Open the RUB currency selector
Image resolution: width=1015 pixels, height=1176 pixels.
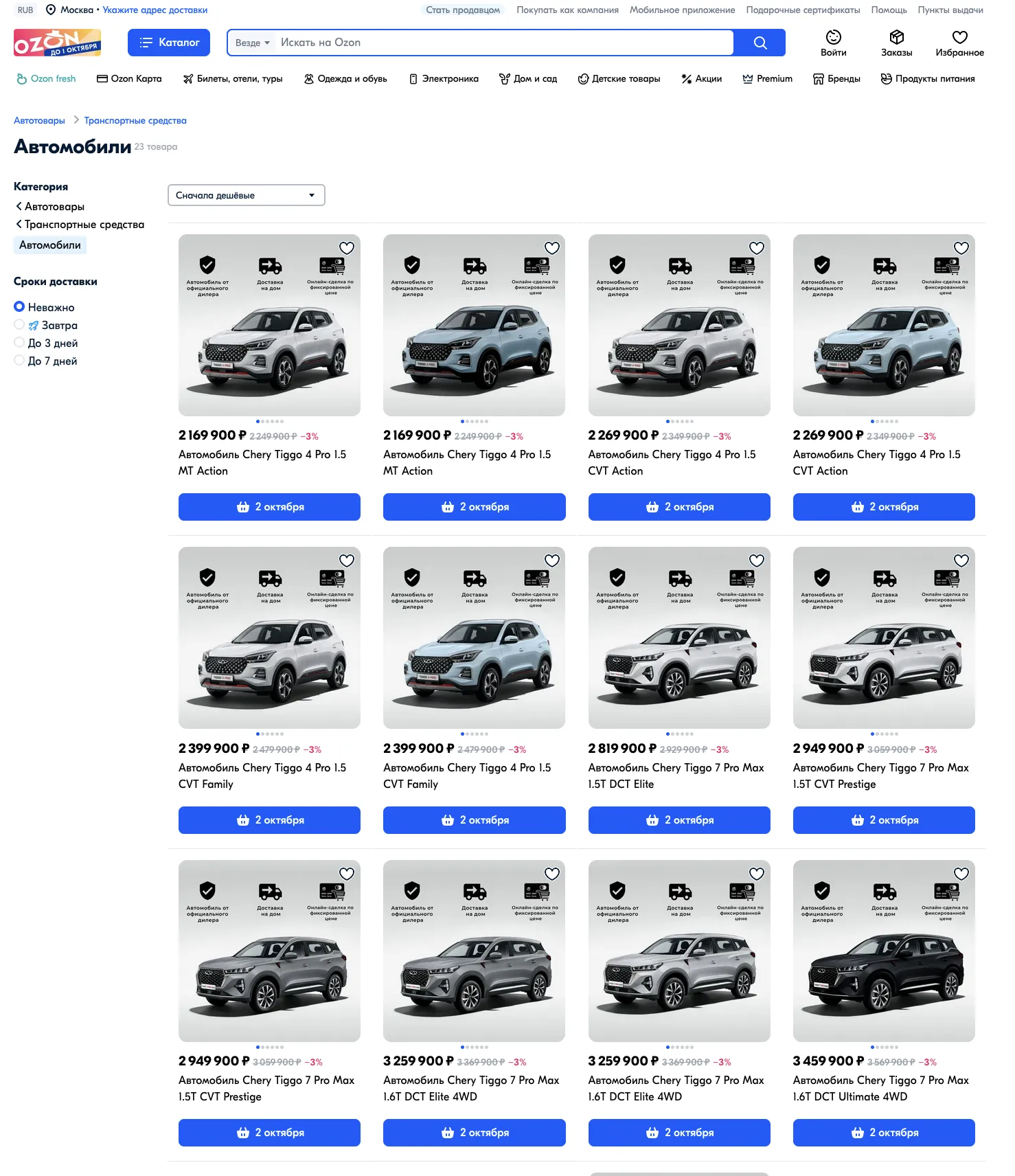pos(25,10)
